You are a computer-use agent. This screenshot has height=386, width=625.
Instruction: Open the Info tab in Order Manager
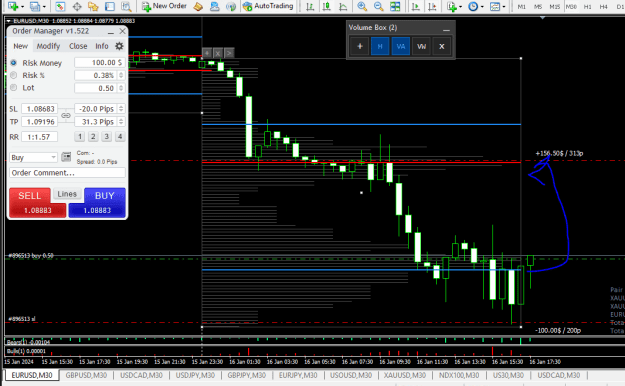click(x=102, y=46)
